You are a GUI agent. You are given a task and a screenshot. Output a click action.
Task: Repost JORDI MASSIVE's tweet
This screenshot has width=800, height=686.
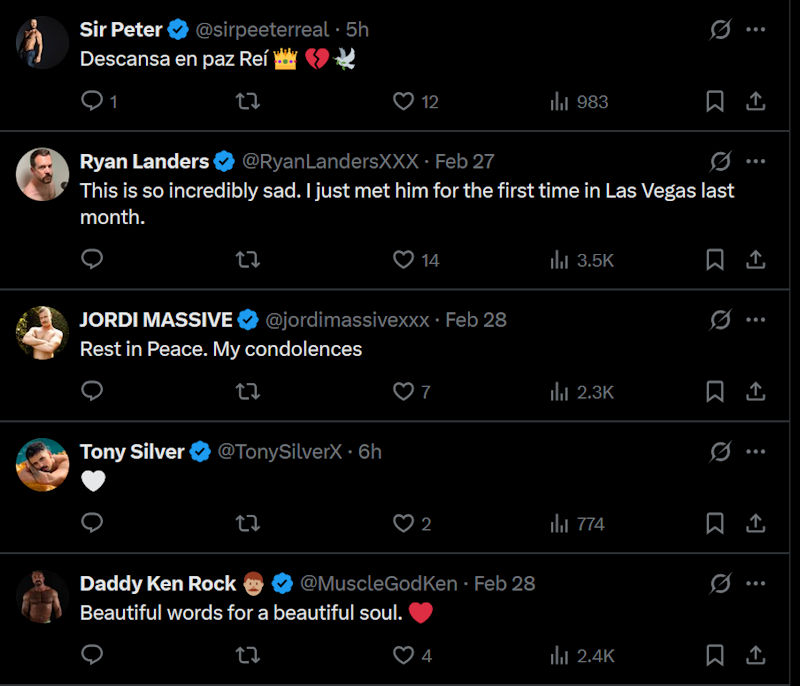tap(247, 391)
